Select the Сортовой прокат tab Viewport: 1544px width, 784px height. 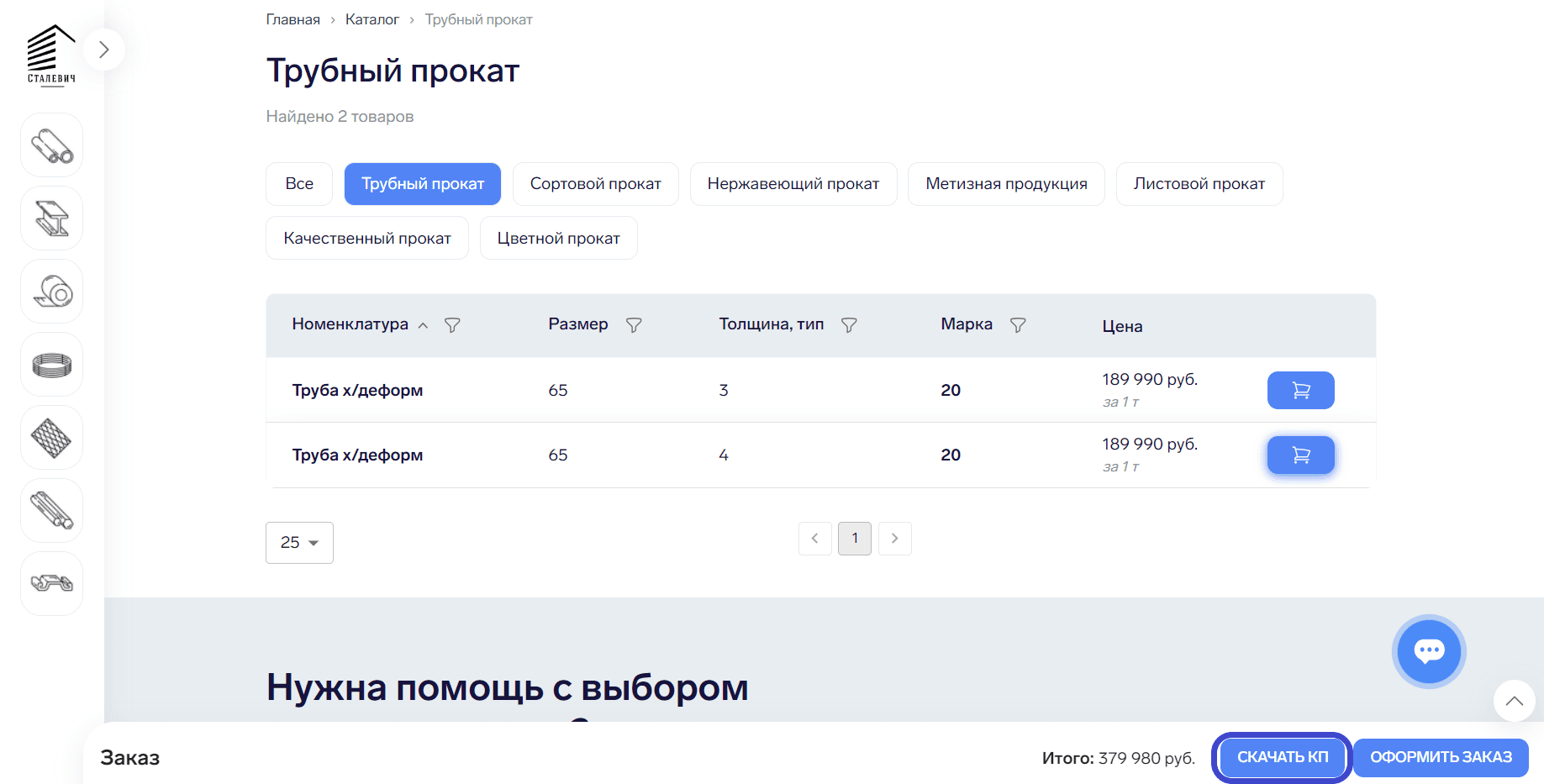click(x=596, y=184)
